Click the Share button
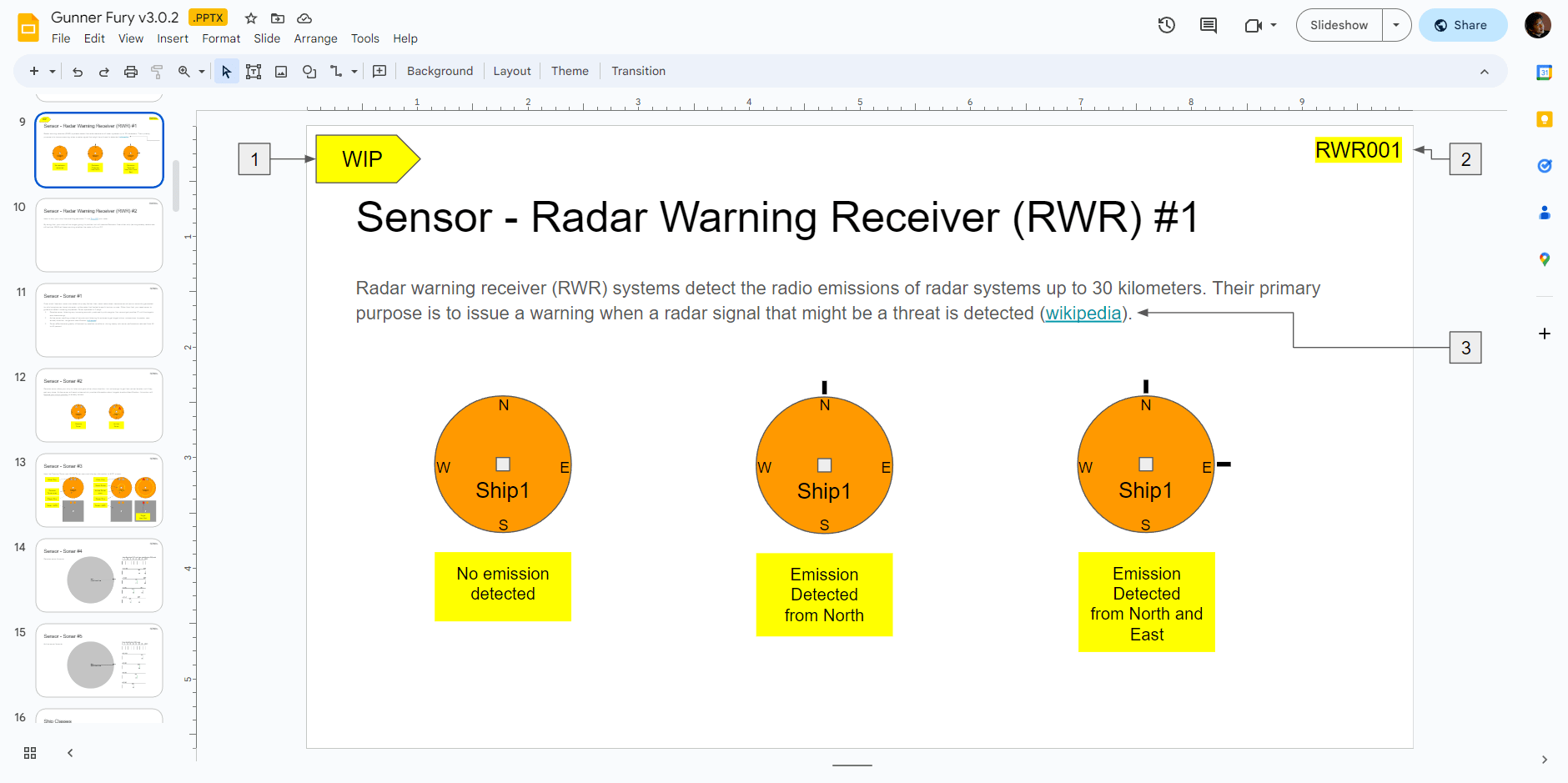The image size is (1568, 783). coord(1462,25)
